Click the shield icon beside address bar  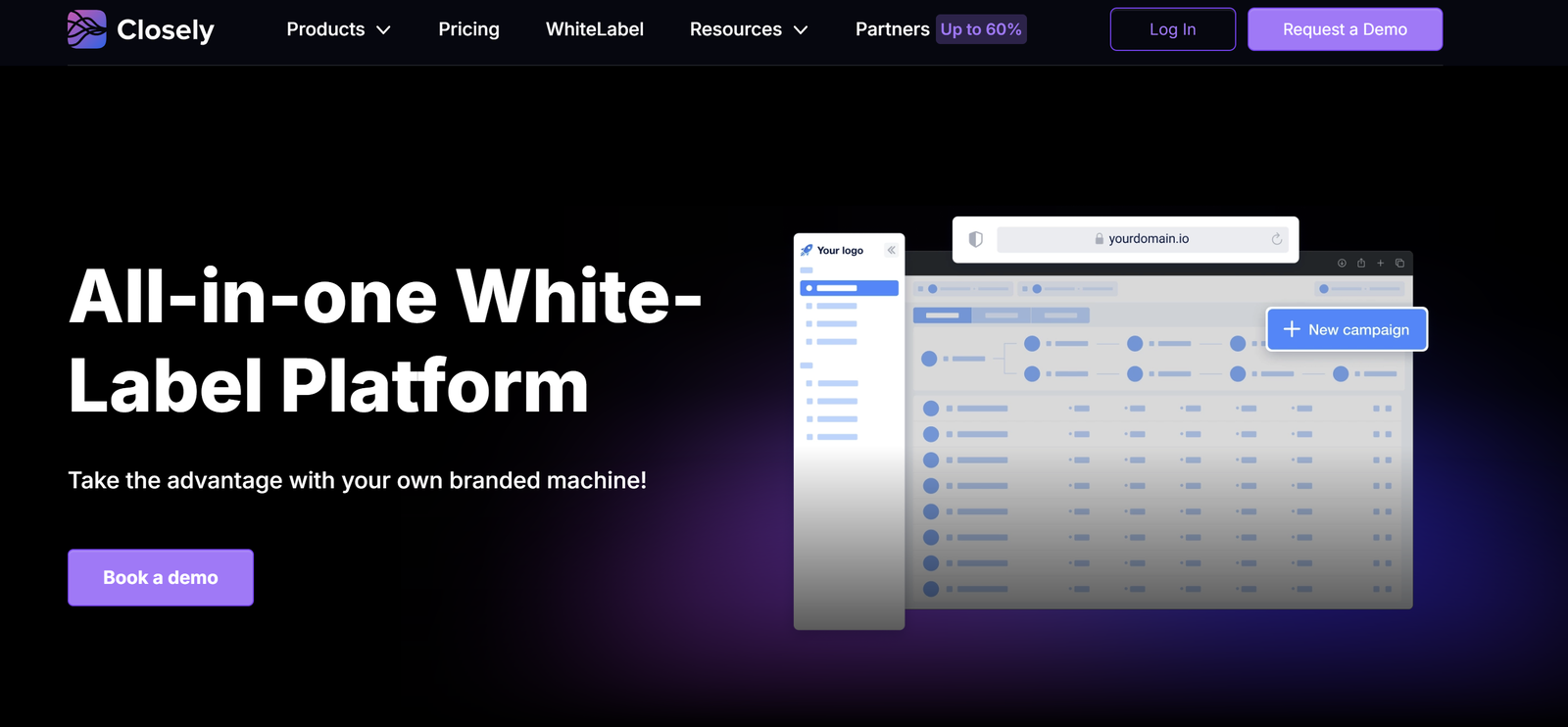tap(975, 239)
